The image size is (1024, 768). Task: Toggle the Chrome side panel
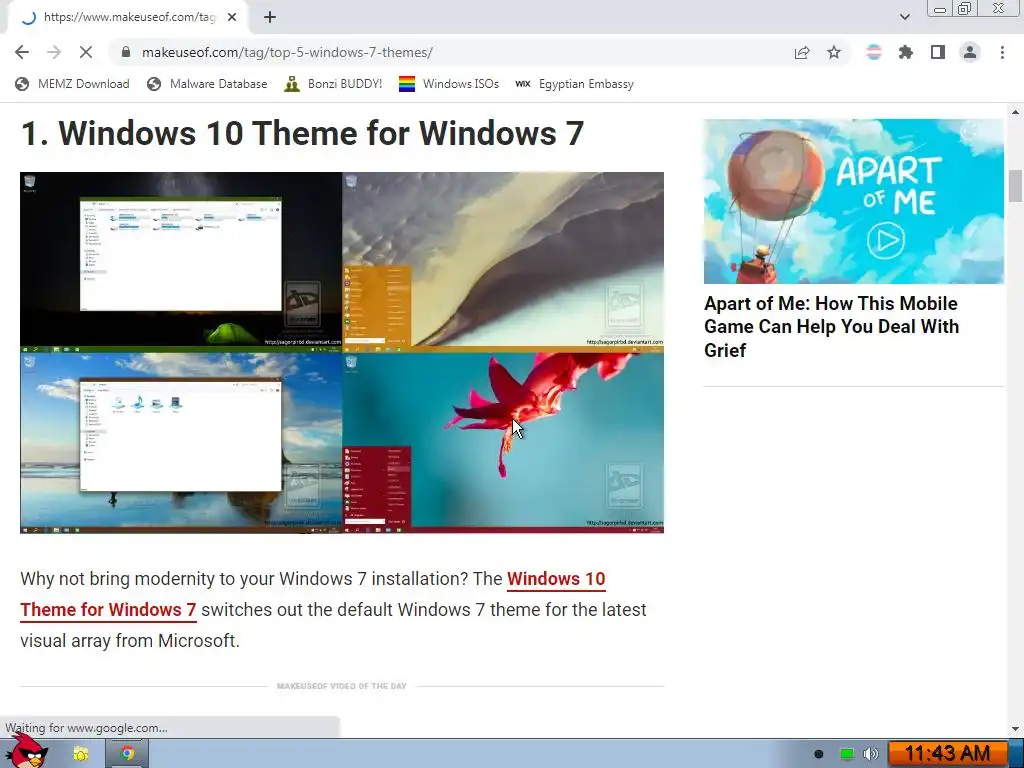(x=938, y=52)
